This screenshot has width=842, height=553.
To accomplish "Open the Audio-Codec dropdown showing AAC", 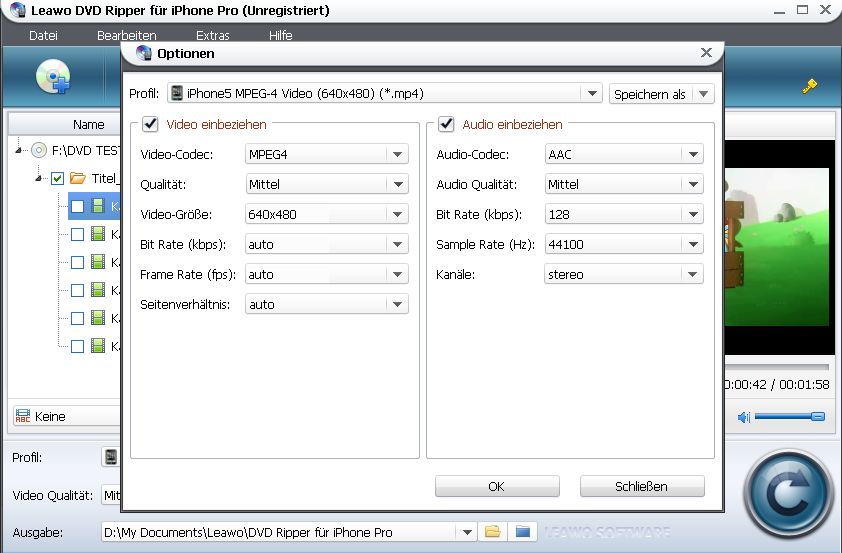I will (x=693, y=155).
